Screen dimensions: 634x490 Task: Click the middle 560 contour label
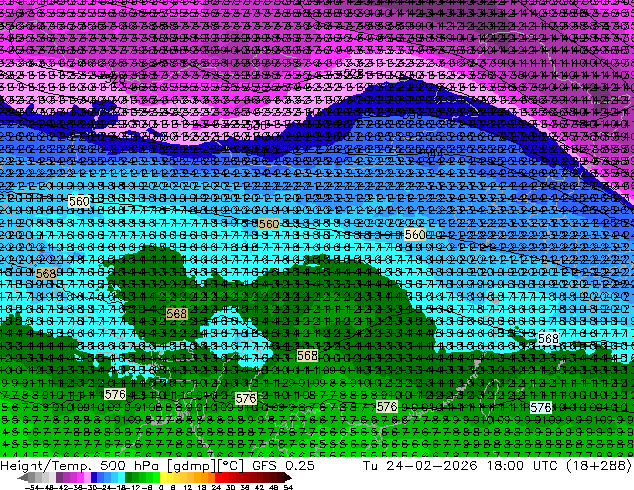[x=268, y=224]
